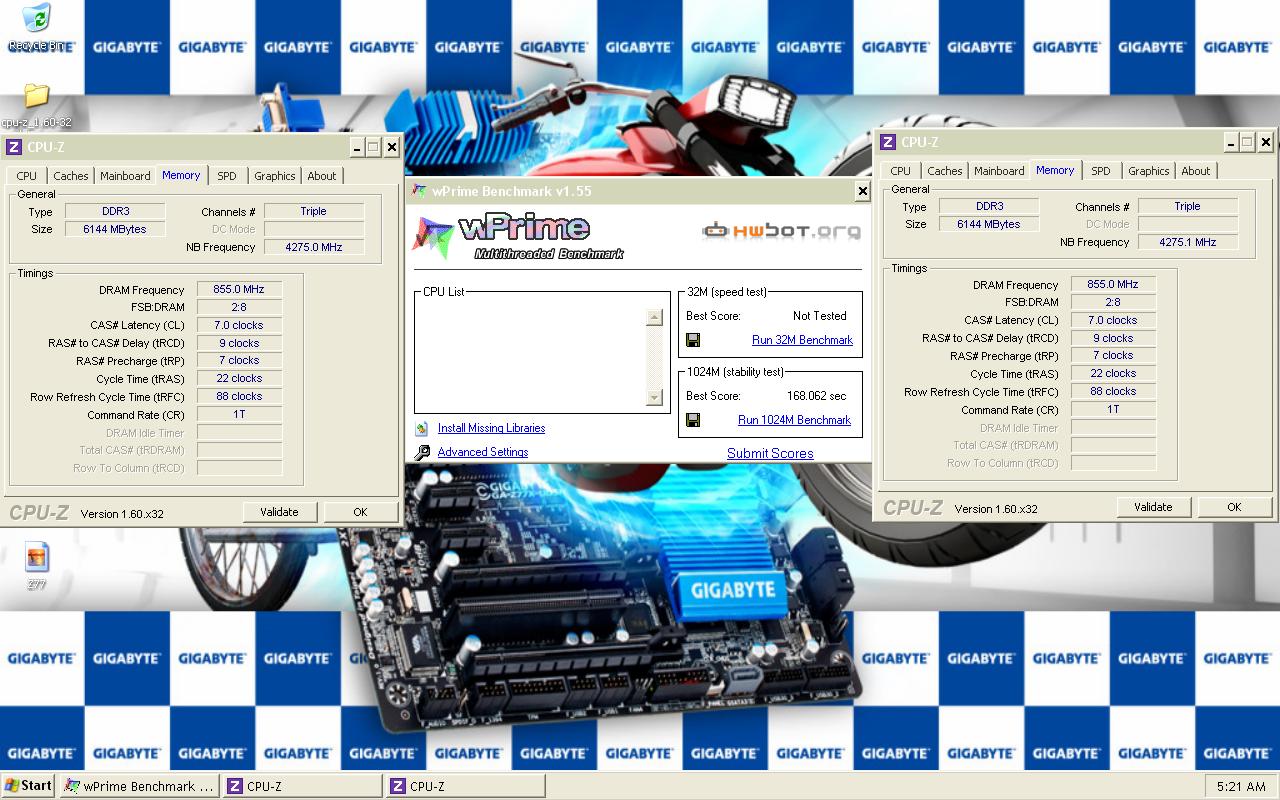Open Graphics tab in left CPU-Z
This screenshot has width=1280, height=800.
[275, 176]
